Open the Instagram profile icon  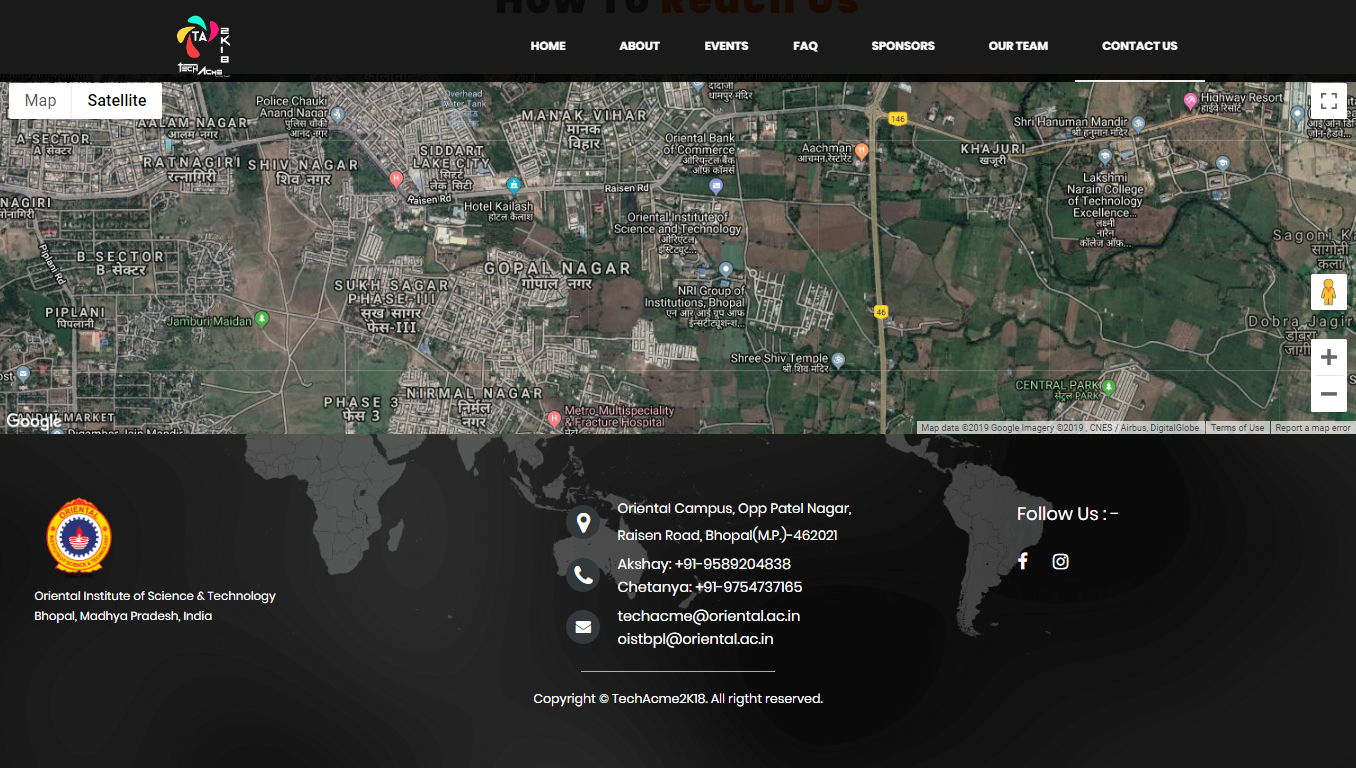tap(1060, 562)
